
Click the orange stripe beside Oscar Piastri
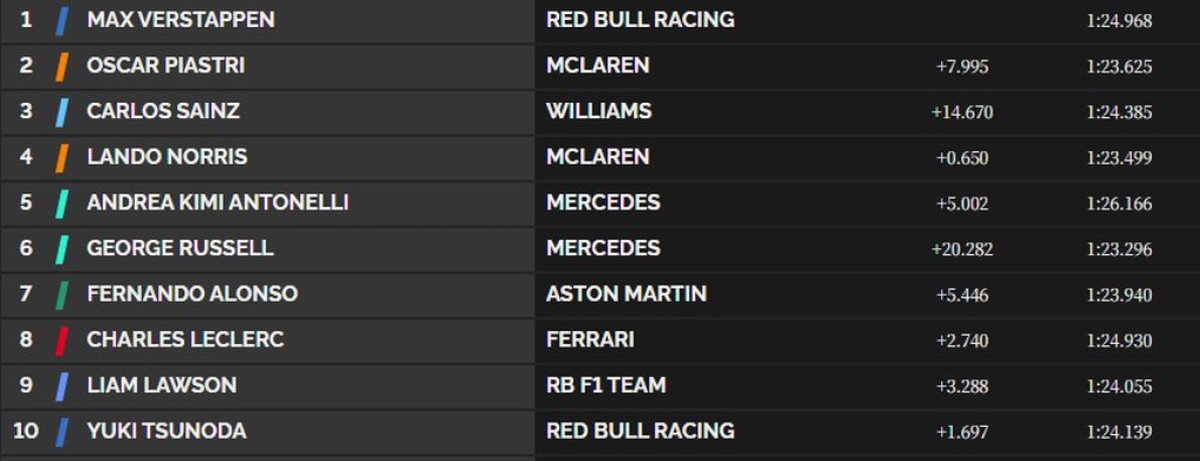(x=62, y=66)
